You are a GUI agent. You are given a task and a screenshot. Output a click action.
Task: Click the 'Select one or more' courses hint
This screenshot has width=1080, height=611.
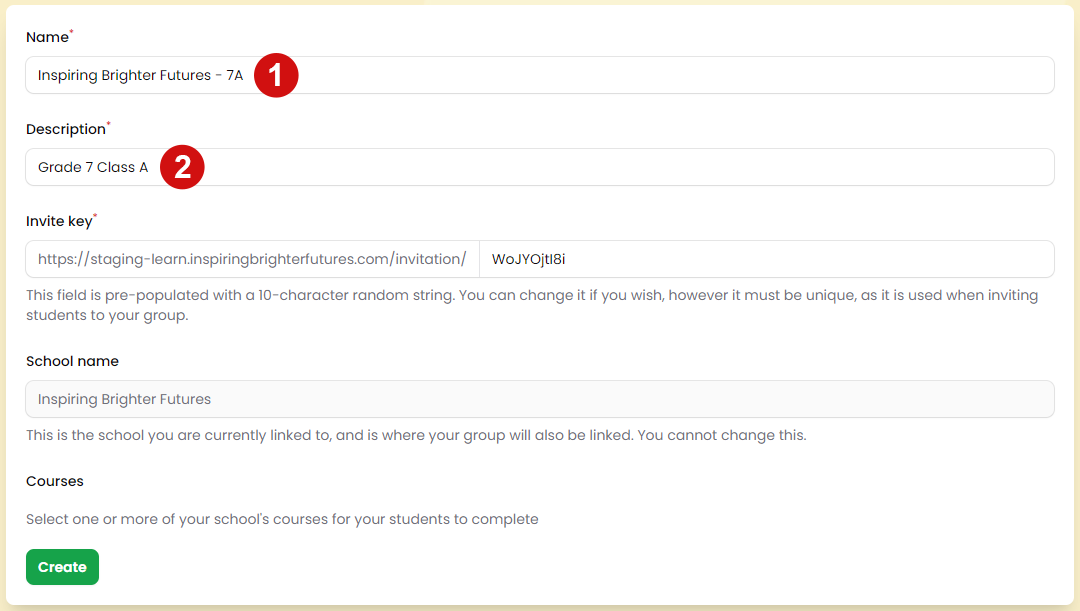coord(282,519)
